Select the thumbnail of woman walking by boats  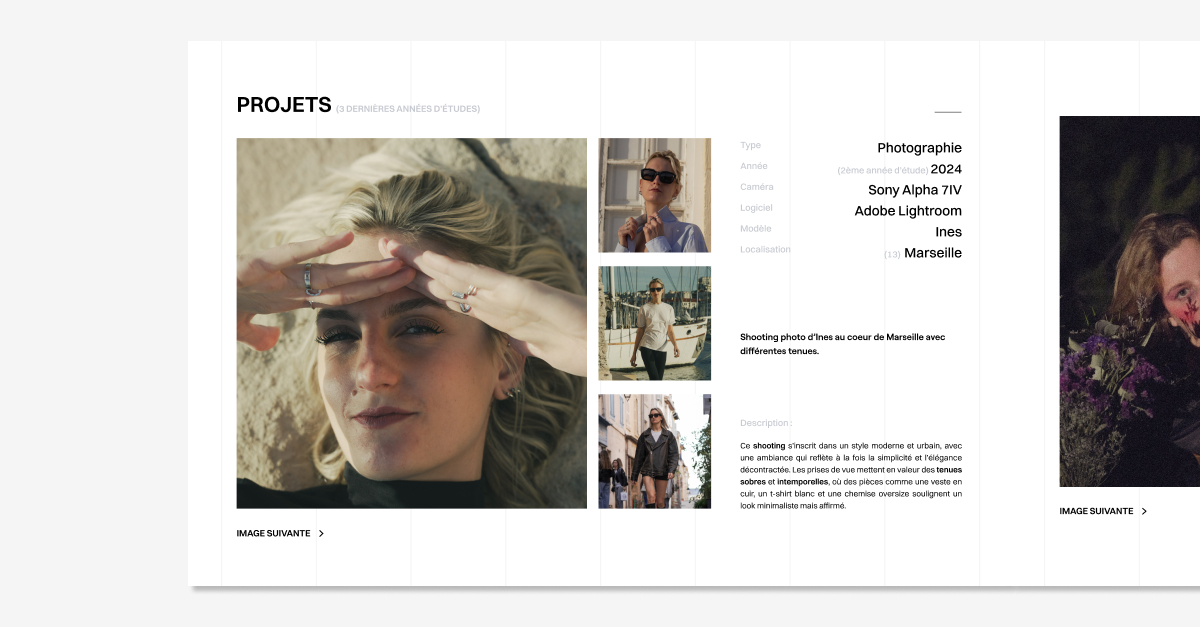click(x=654, y=323)
